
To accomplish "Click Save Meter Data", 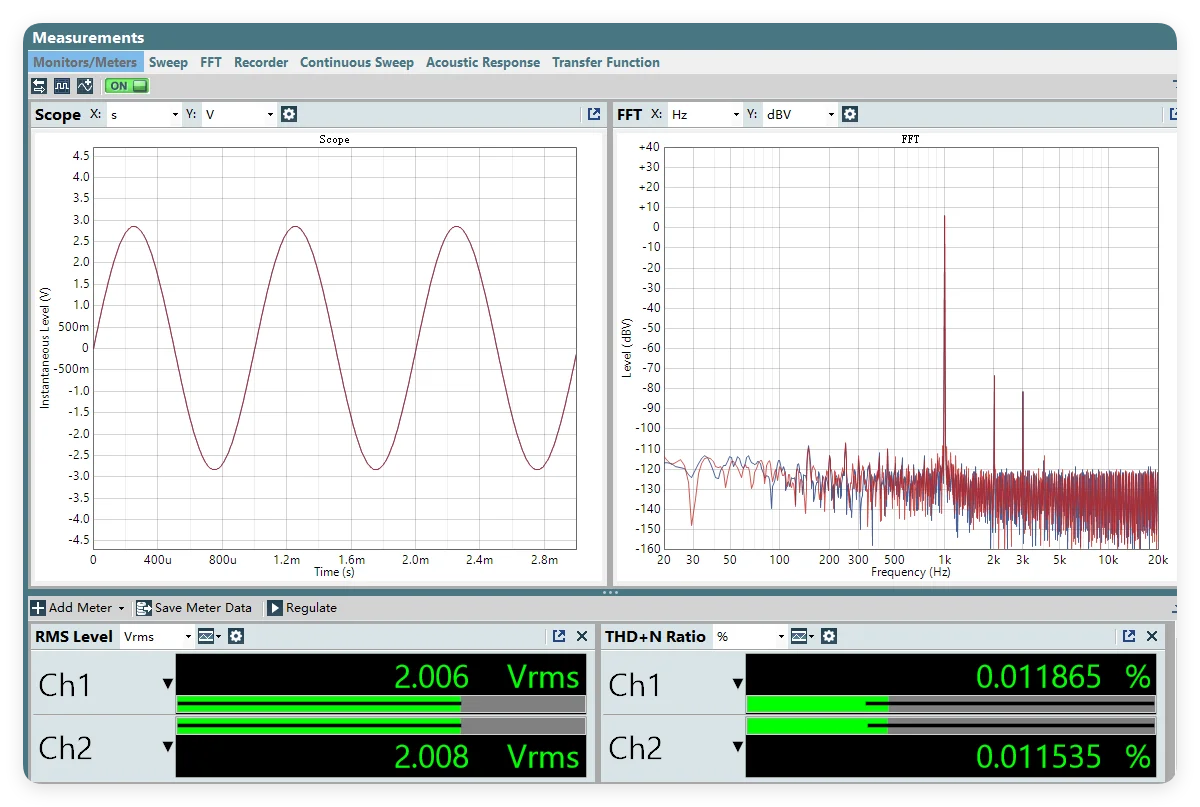I will click(194, 608).
